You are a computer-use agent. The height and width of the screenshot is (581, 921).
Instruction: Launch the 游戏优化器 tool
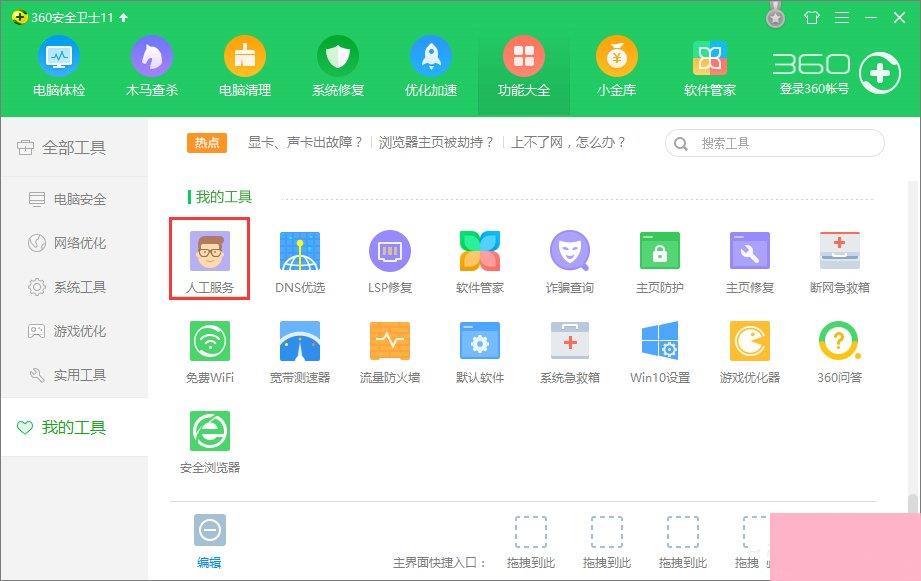click(x=749, y=352)
